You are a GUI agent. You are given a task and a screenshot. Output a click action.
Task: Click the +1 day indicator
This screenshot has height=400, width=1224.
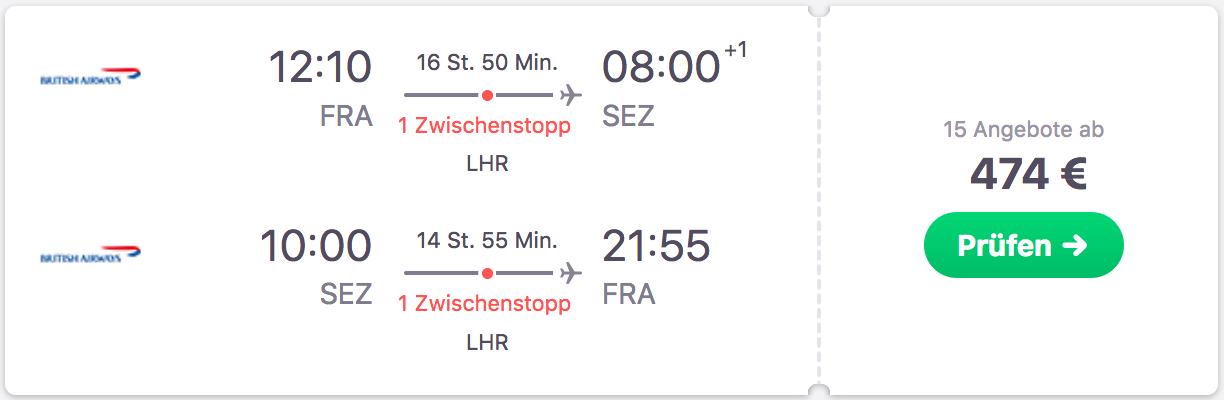735,52
